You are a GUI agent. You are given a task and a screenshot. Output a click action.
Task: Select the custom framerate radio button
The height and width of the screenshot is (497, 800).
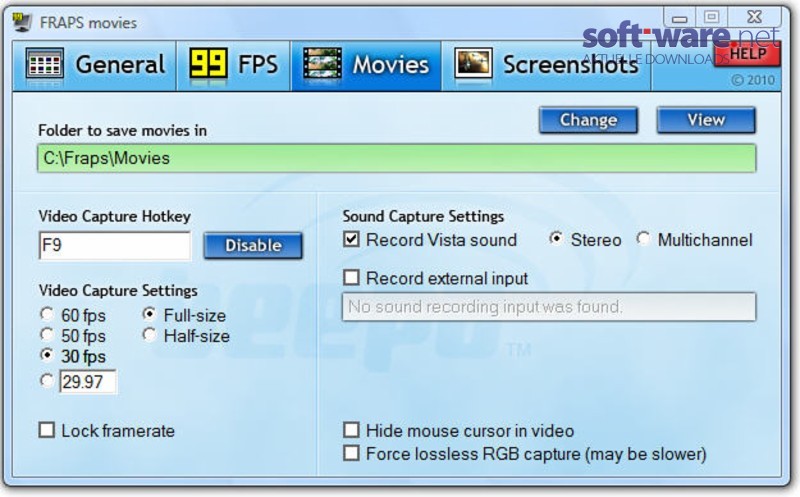47,381
